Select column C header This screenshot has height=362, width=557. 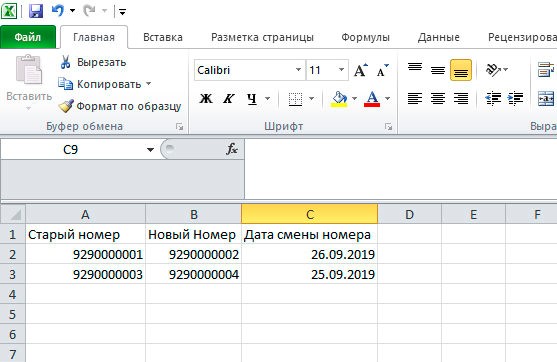(x=309, y=215)
